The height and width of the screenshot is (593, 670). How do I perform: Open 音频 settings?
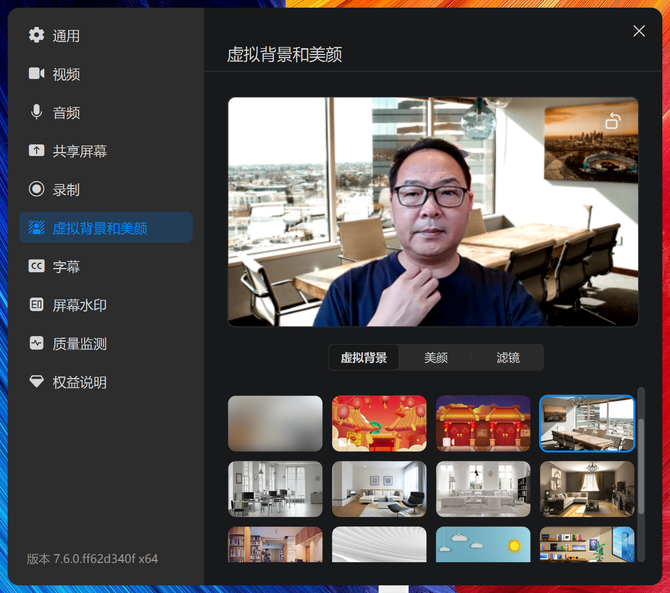click(106, 112)
